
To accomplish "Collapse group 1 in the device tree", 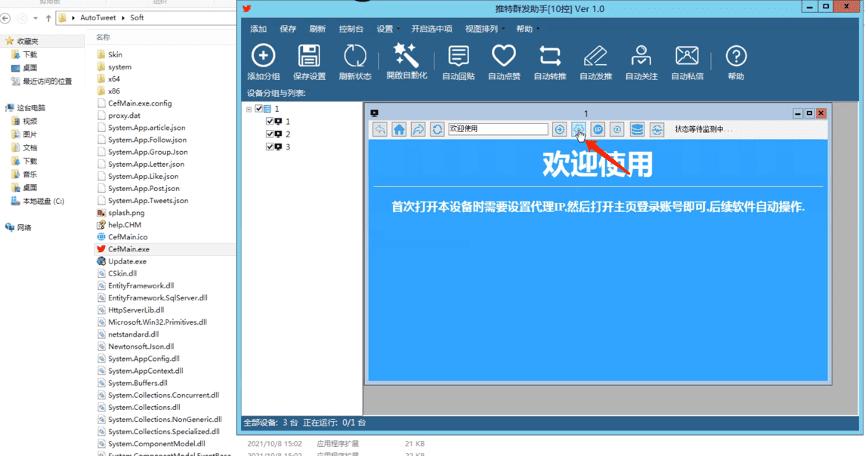I will point(249,109).
